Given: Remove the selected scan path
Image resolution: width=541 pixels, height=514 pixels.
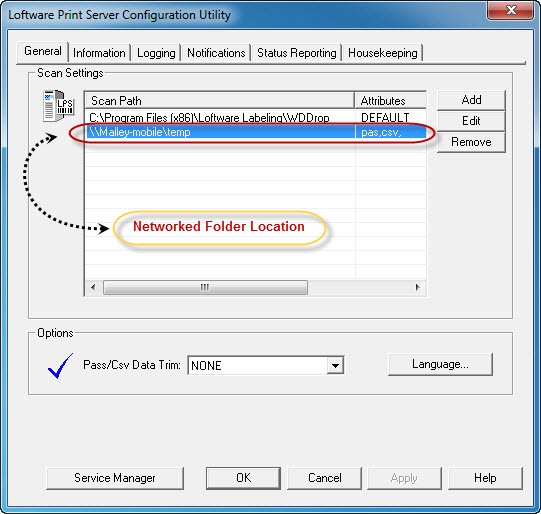Looking at the screenshot, I should (x=471, y=142).
